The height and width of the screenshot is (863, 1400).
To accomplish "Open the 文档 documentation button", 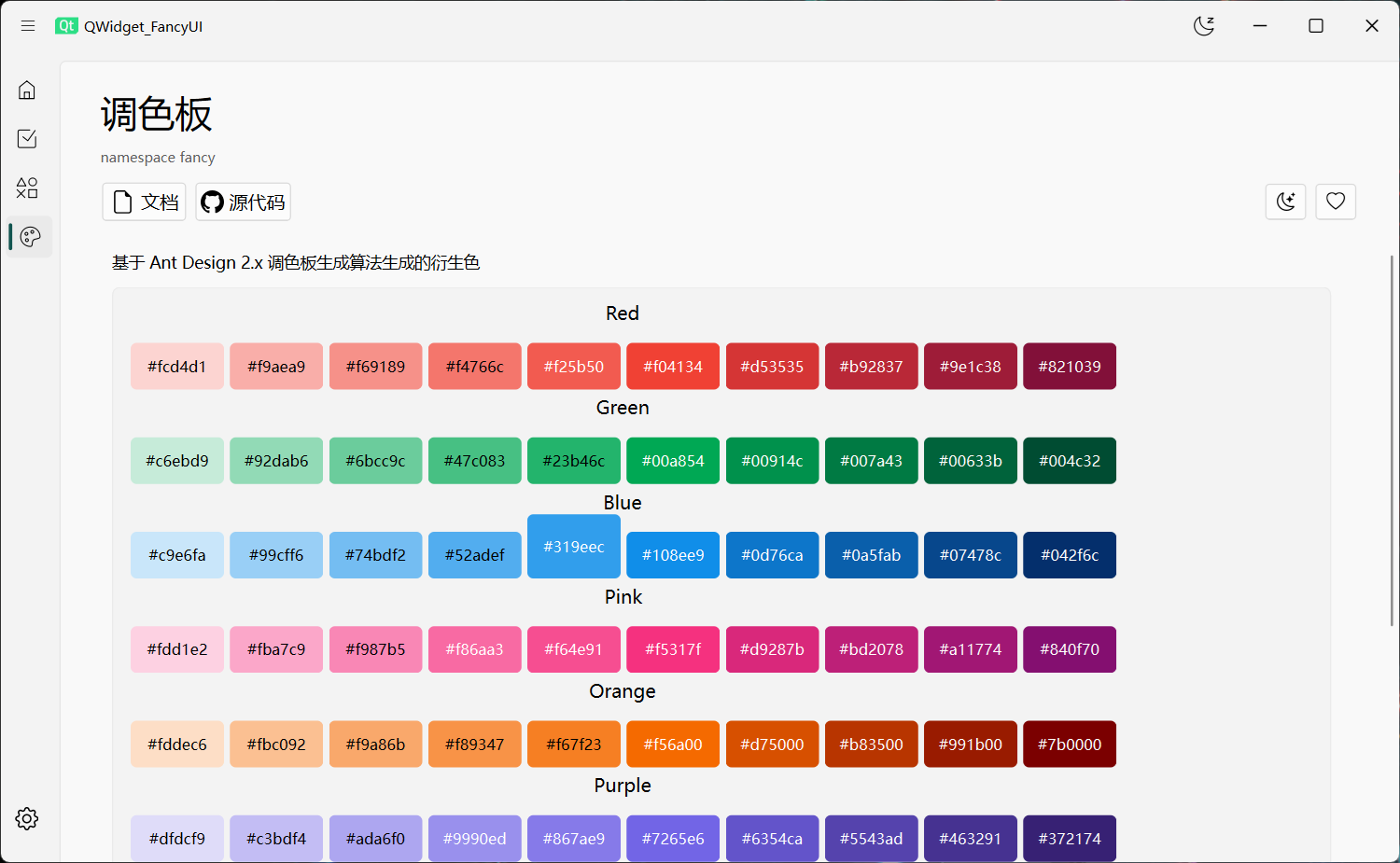I will tap(145, 202).
